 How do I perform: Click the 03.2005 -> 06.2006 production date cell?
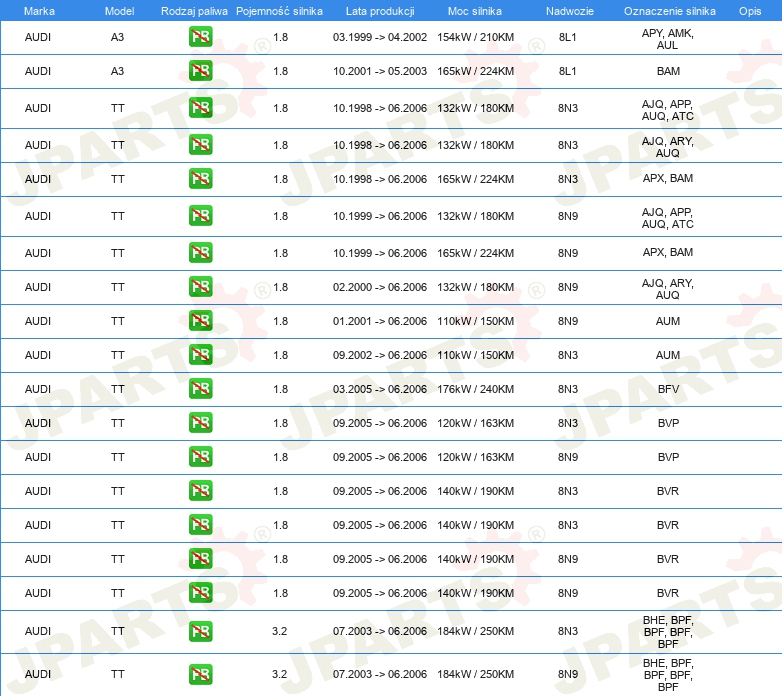click(380, 389)
